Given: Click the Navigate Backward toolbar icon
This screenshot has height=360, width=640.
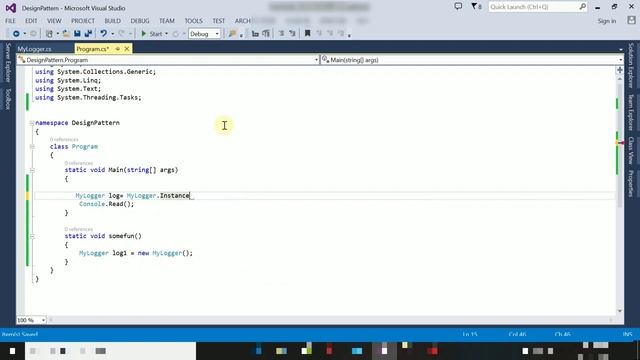Looking at the screenshot, I should (16, 34).
